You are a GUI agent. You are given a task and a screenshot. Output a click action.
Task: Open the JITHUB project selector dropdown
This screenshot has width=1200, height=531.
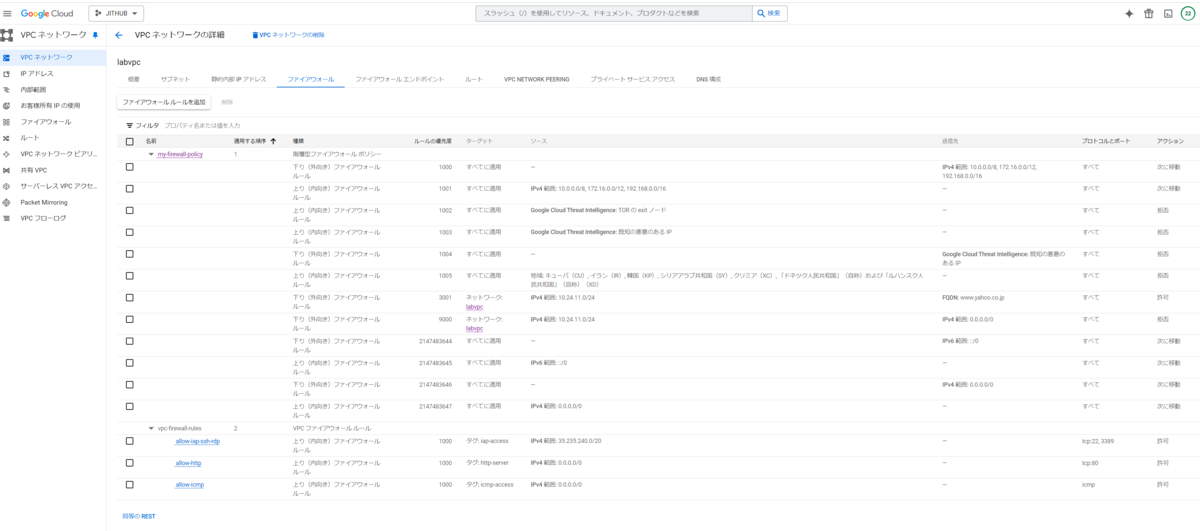117,13
